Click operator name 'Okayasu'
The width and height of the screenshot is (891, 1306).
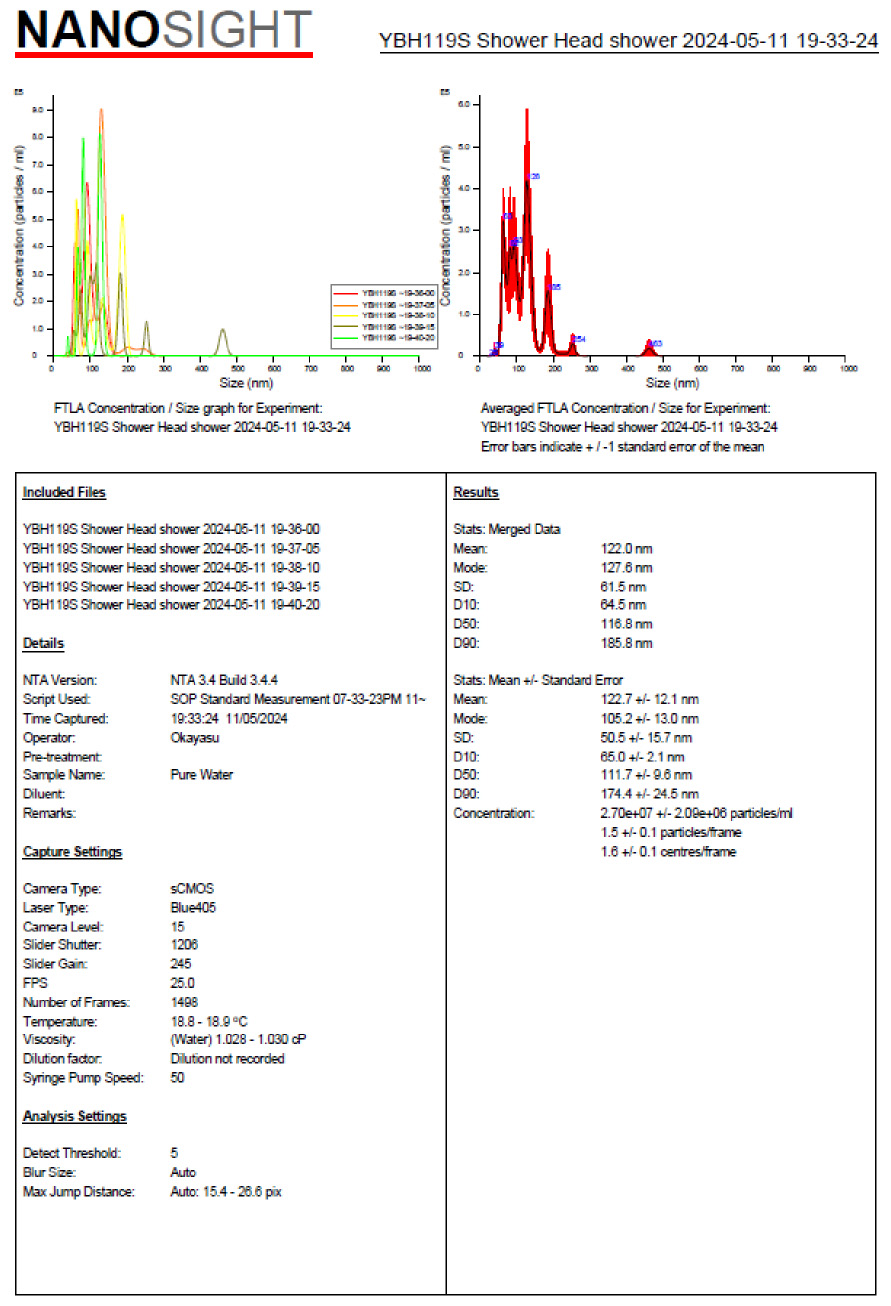(193, 737)
